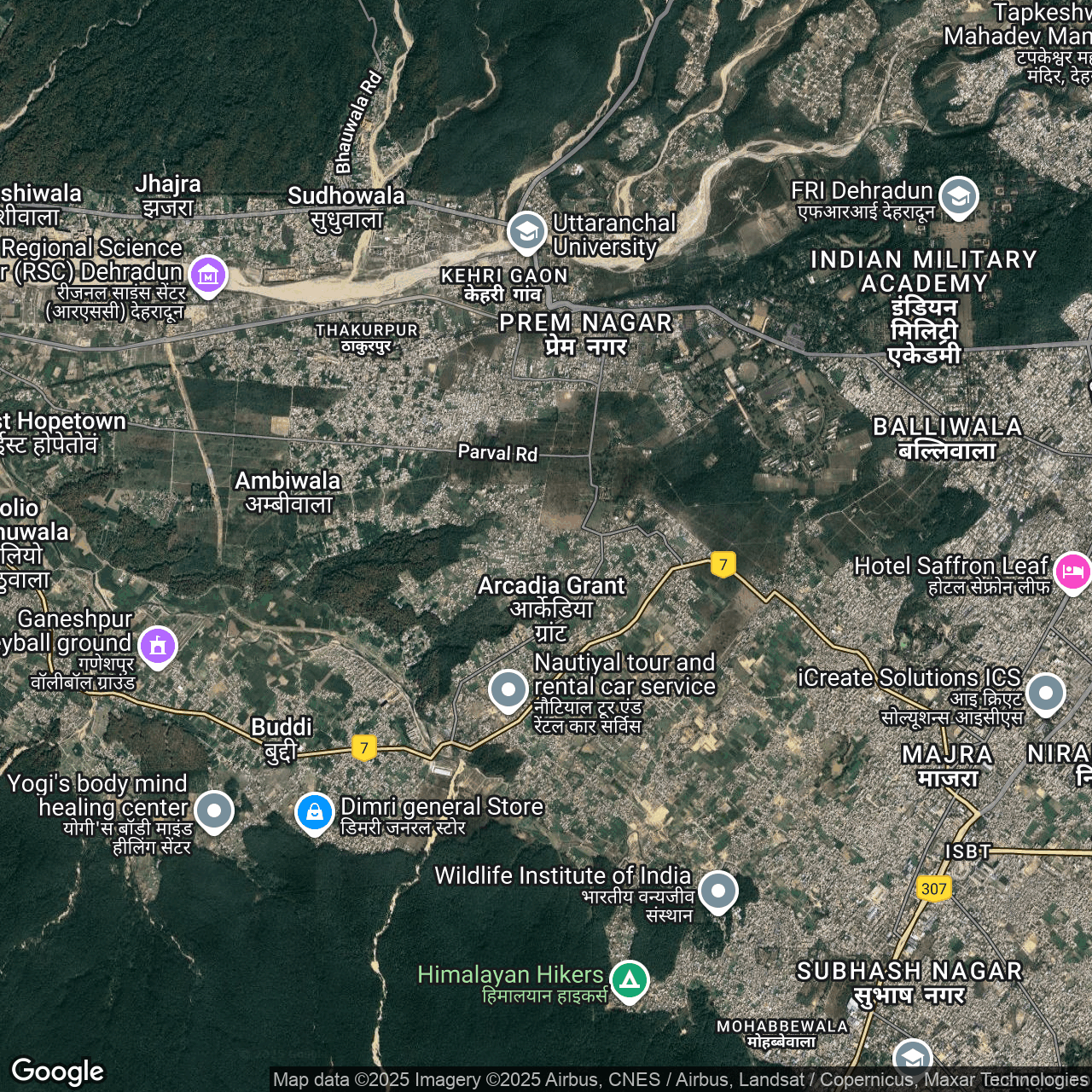Open the Dimri general Store shopping pin
This screenshot has height=1092, width=1092.
click(x=314, y=811)
